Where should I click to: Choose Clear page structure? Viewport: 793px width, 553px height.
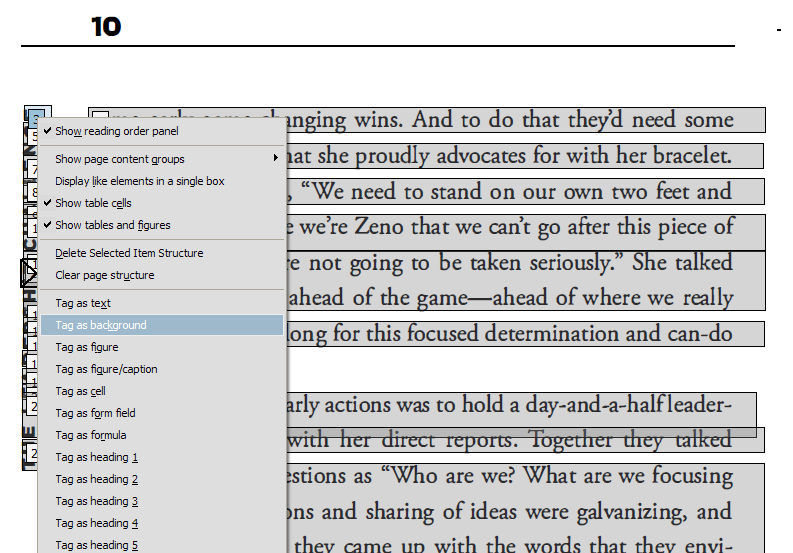tap(162, 275)
